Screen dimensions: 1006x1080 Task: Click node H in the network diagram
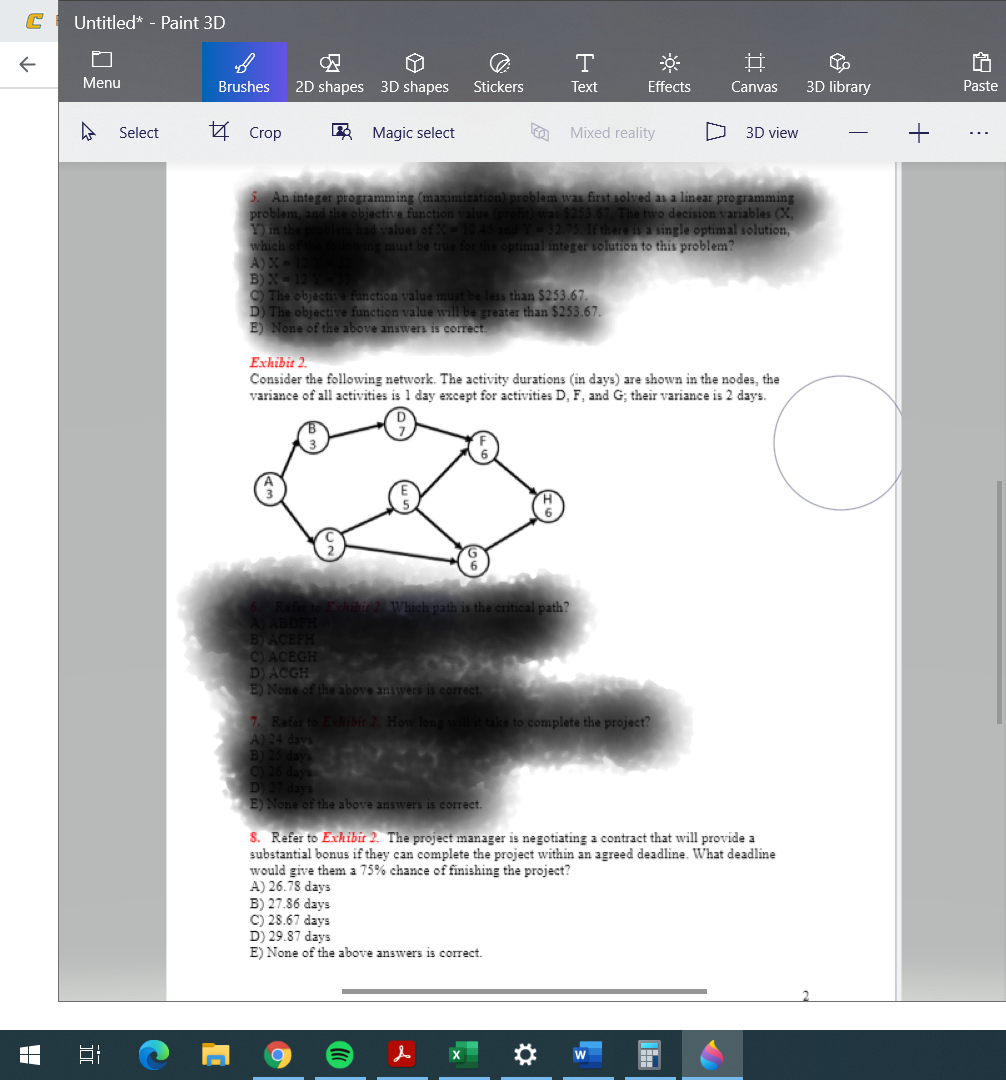click(548, 506)
